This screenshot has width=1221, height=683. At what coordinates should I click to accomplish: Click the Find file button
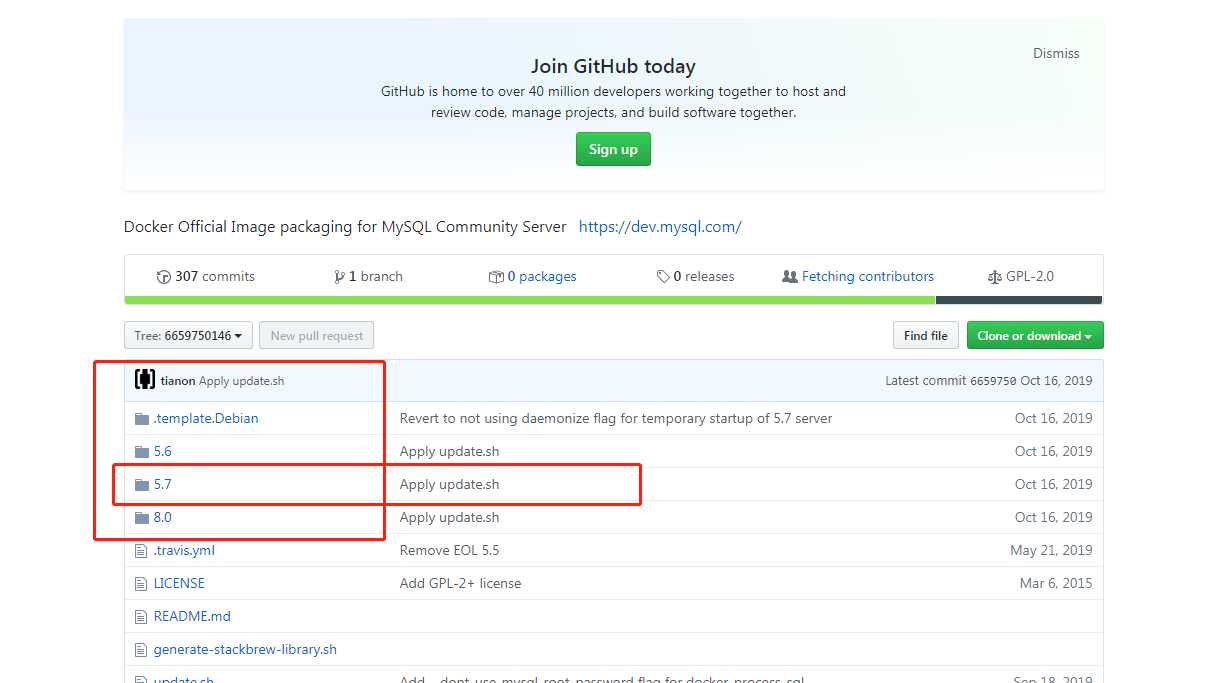pos(926,335)
